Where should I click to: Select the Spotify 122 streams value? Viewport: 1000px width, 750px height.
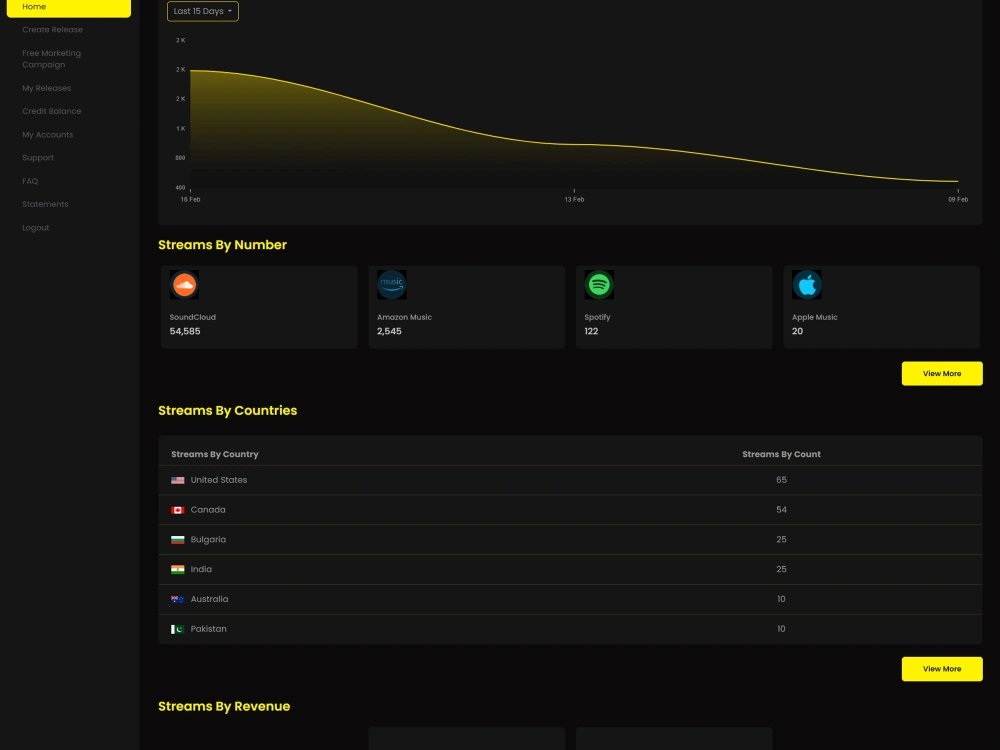click(591, 331)
